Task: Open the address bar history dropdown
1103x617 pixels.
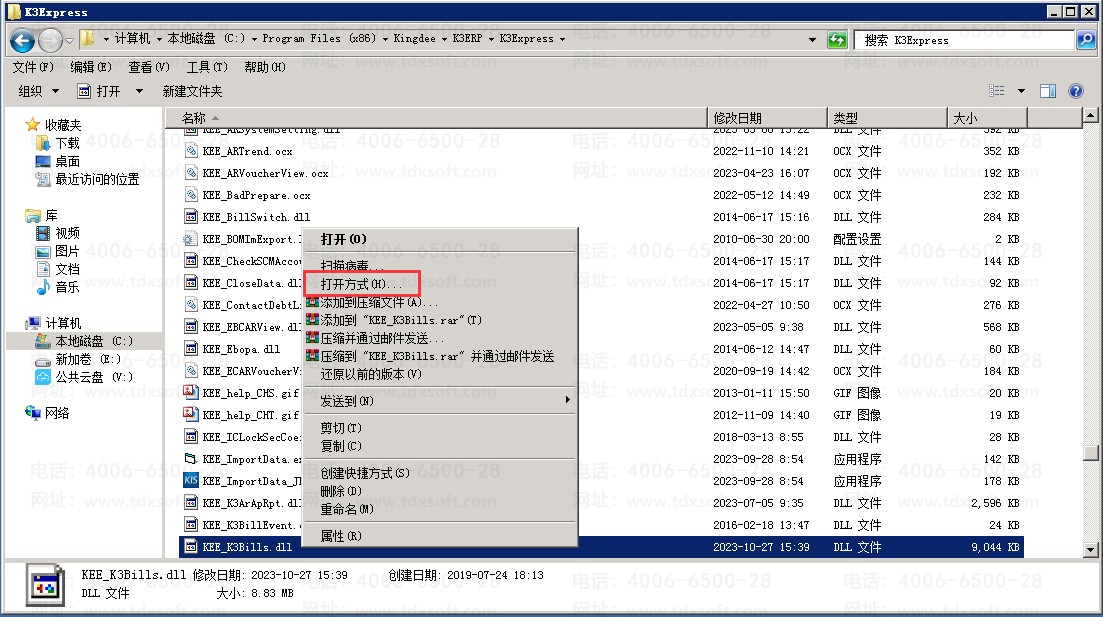Action: tap(812, 40)
